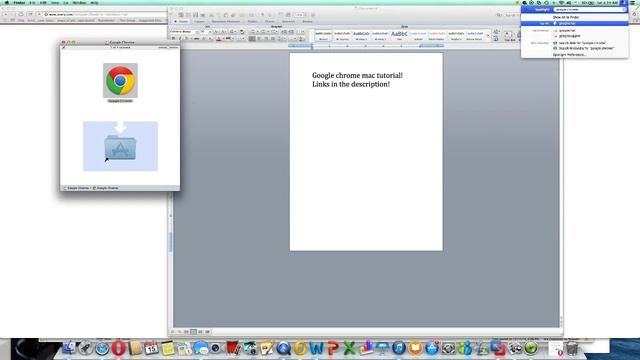The width and height of the screenshot is (640, 360).
Task: Open the Finder menu in the menu bar
Action: pos(19,3)
